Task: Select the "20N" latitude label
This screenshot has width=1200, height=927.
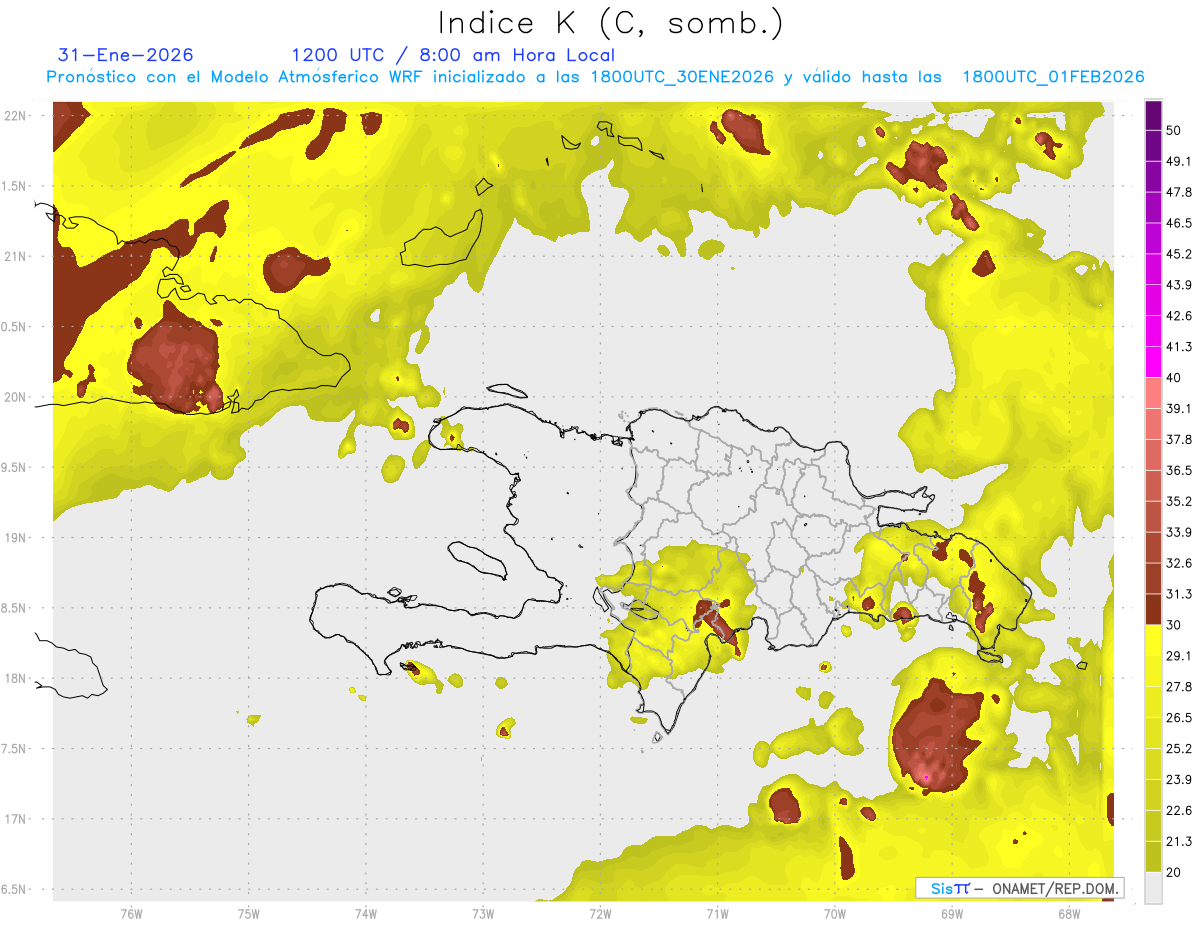Action: 15,397
